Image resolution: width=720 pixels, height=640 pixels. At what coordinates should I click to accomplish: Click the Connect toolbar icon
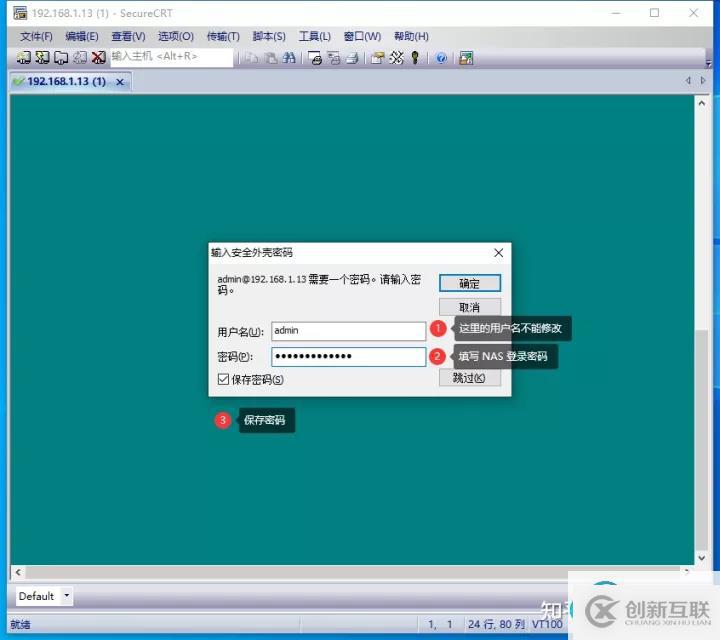click(x=23, y=58)
